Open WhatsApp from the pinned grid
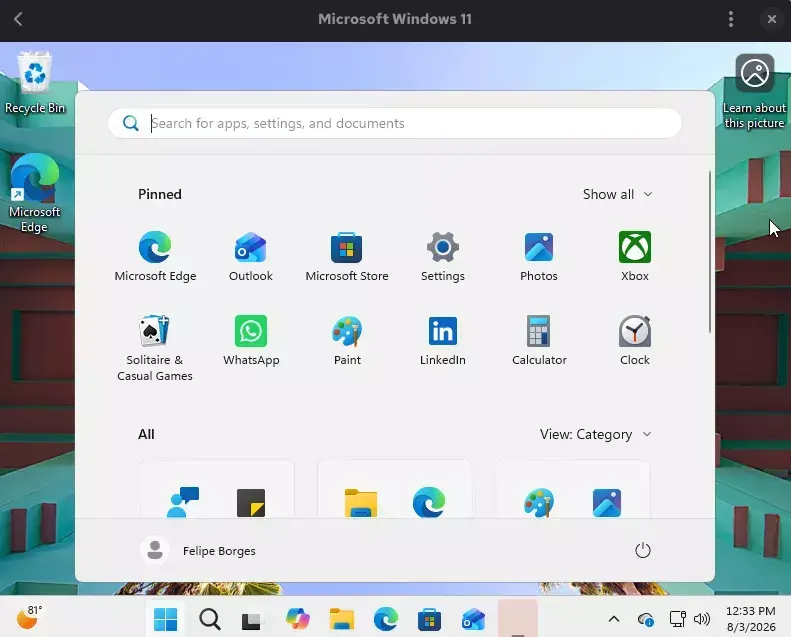This screenshot has width=791, height=637. 251,340
